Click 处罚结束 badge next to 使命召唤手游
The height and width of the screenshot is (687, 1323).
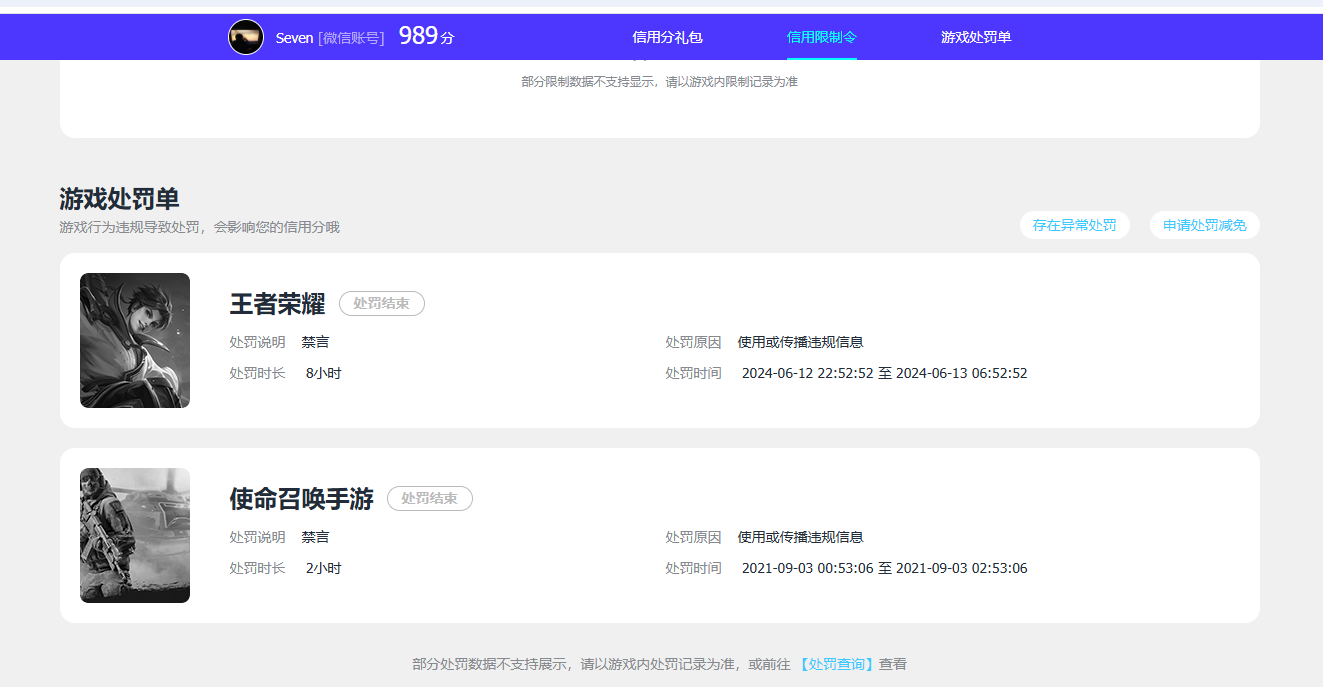(430, 498)
